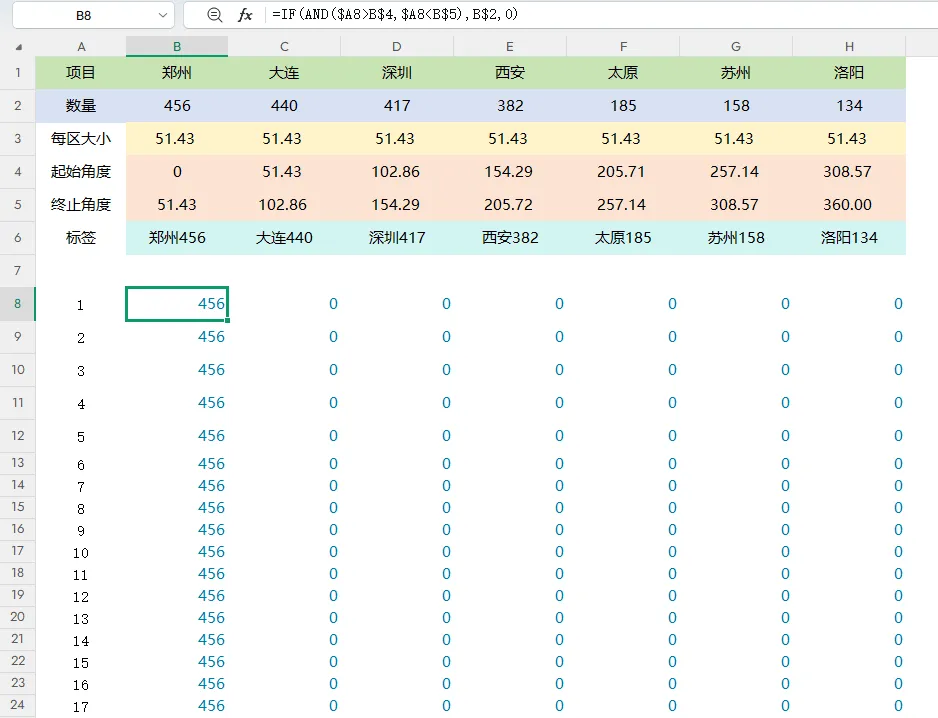Screen dimensions: 938x718
Task: Click header cell 太原
Action: [x=623, y=73]
